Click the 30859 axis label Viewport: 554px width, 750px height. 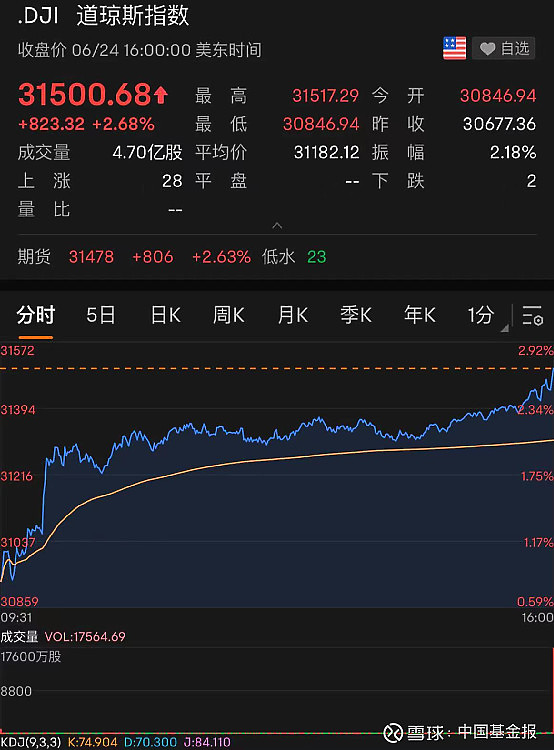(19, 601)
